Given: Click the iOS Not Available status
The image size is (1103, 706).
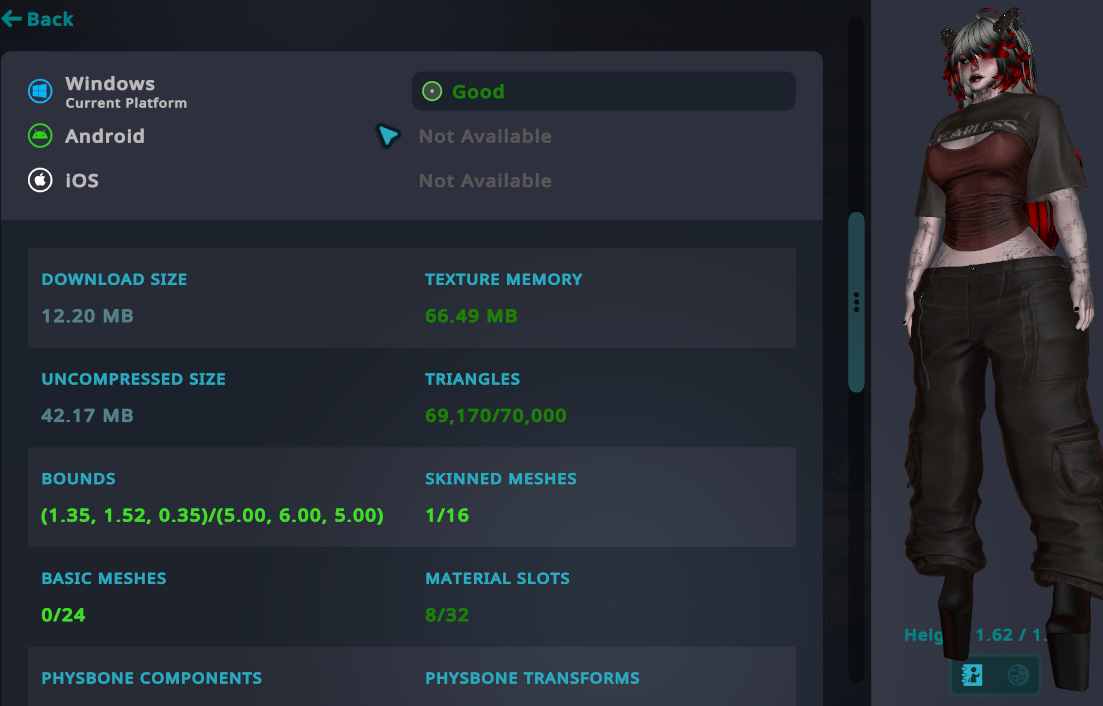Looking at the screenshot, I should pos(485,181).
